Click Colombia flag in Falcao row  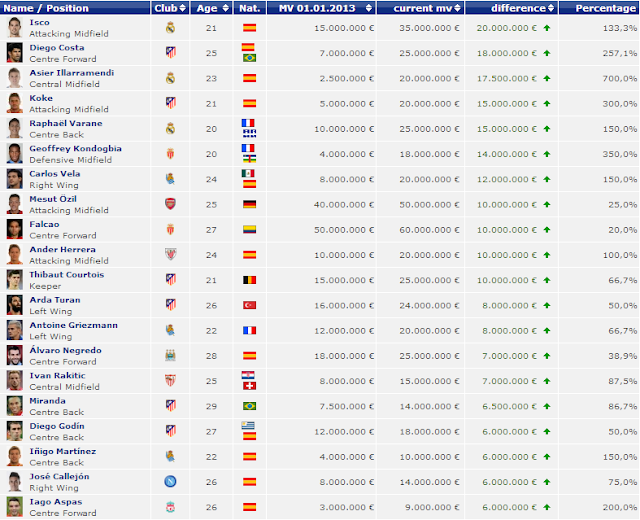249,230
